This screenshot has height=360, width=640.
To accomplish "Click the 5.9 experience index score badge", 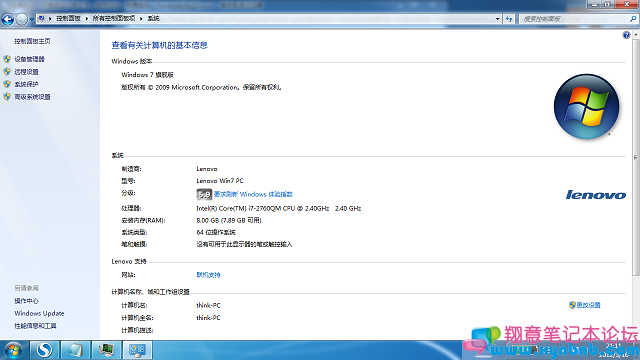I will coord(204,195).
